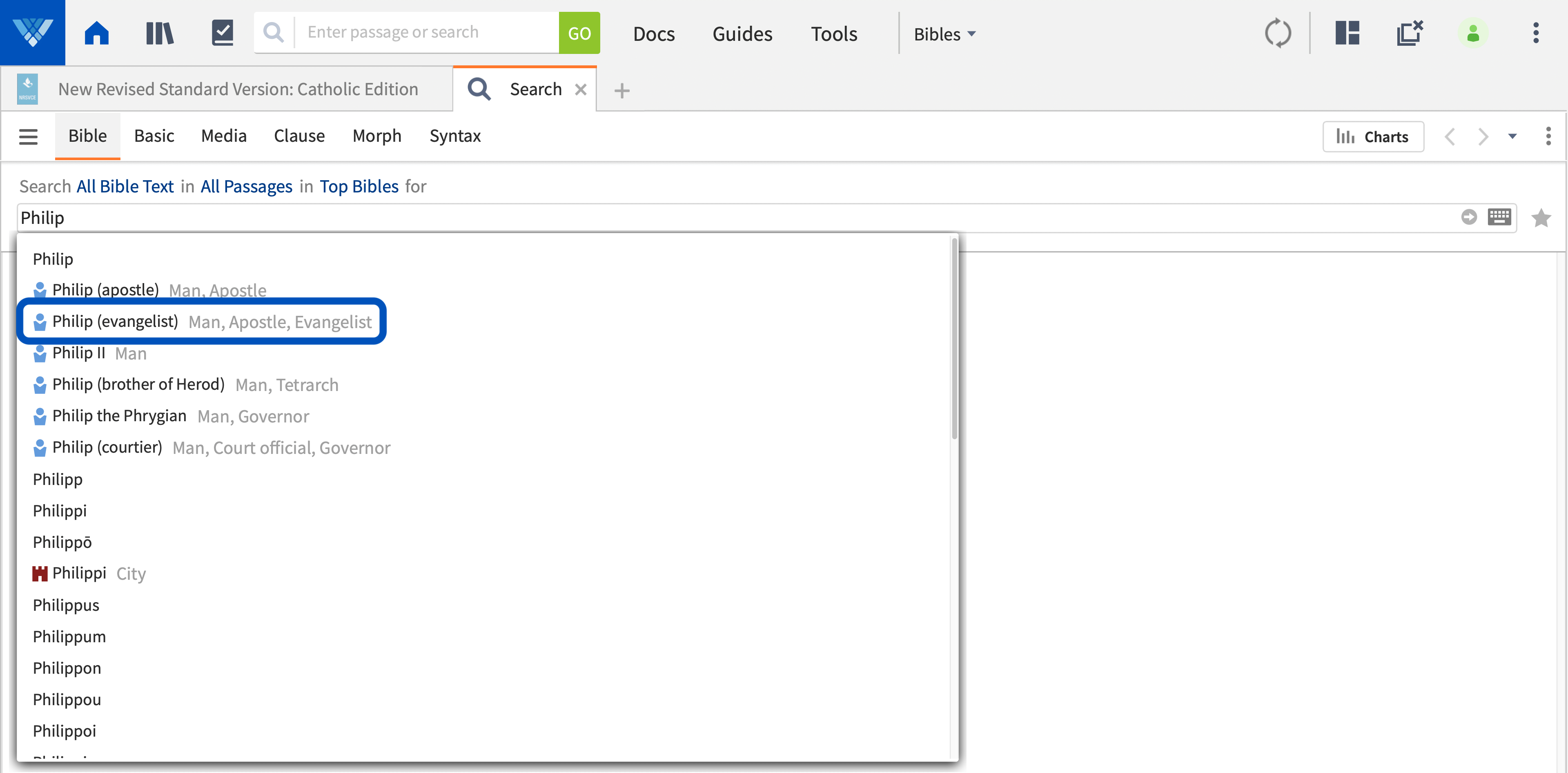Open the Library books icon
1568x773 pixels.
point(160,33)
